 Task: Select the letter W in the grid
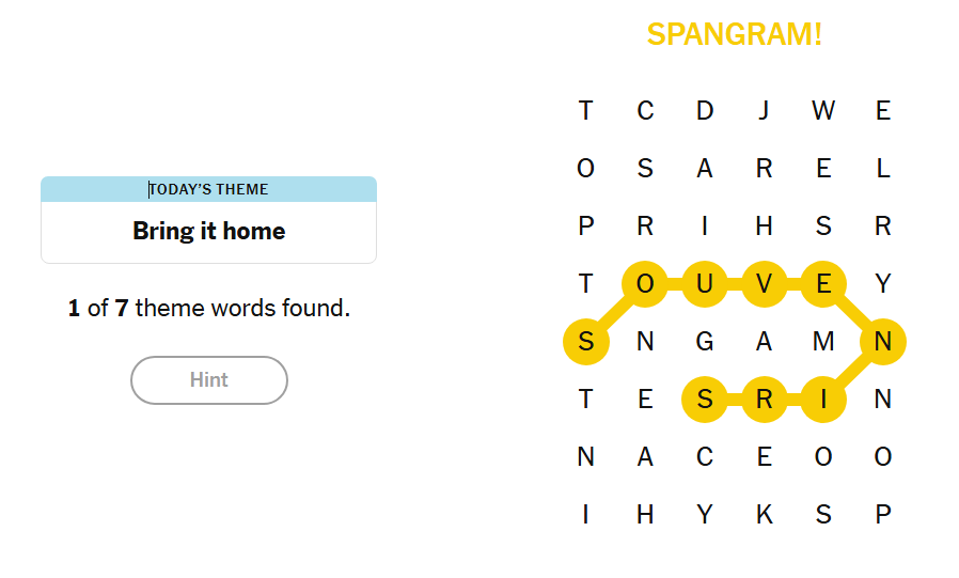point(823,111)
